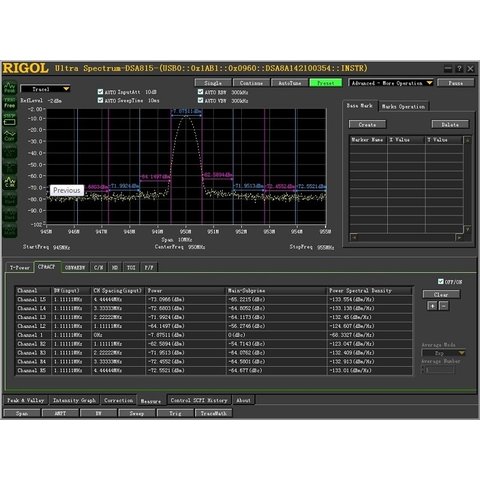
Task: Select the CP&ACP tab
Action: click(x=47, y=267)
